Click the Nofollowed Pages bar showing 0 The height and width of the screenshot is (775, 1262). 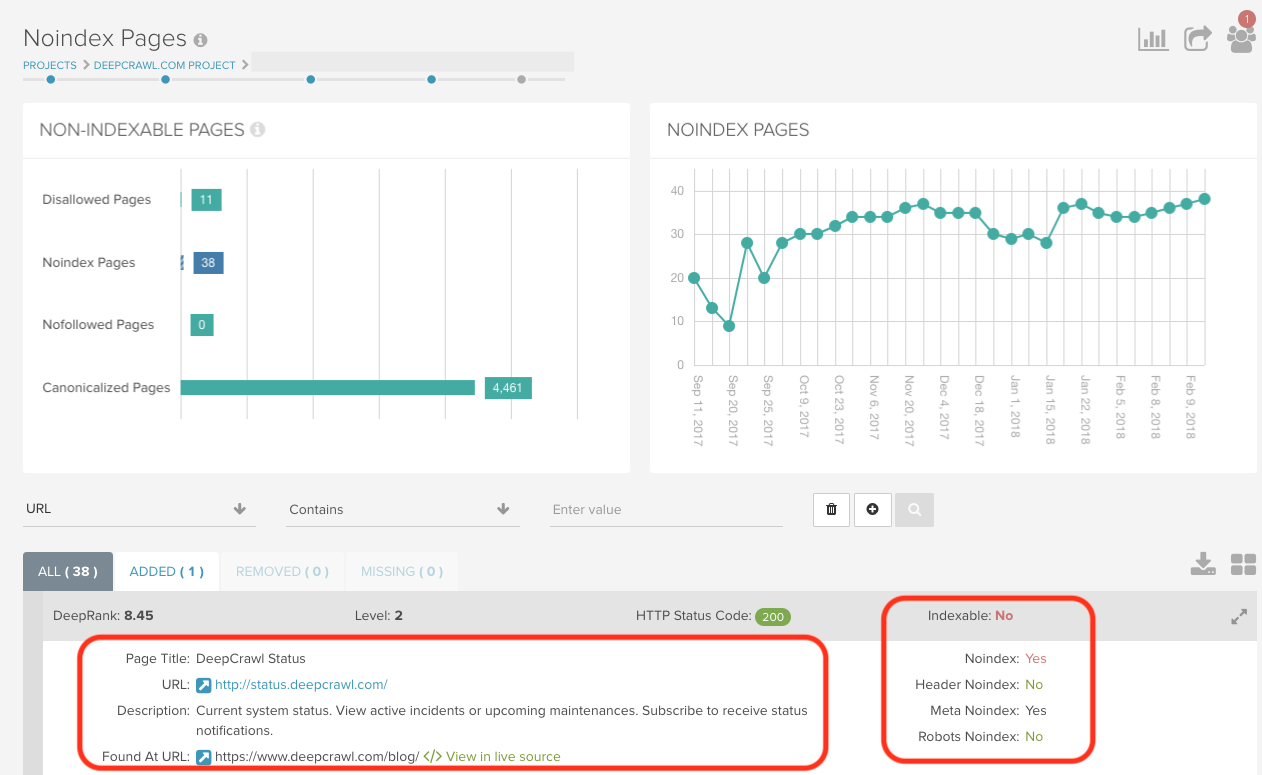point(202,325)
